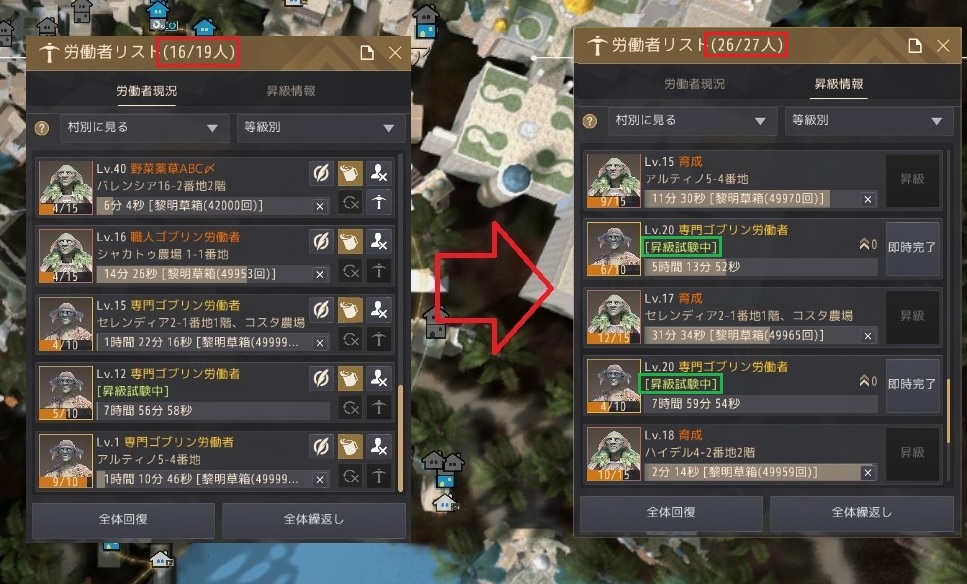Viewport: 967px width, 584px height.
Task: Click the document icon in right 労働者リスト header
Action: 915,46
